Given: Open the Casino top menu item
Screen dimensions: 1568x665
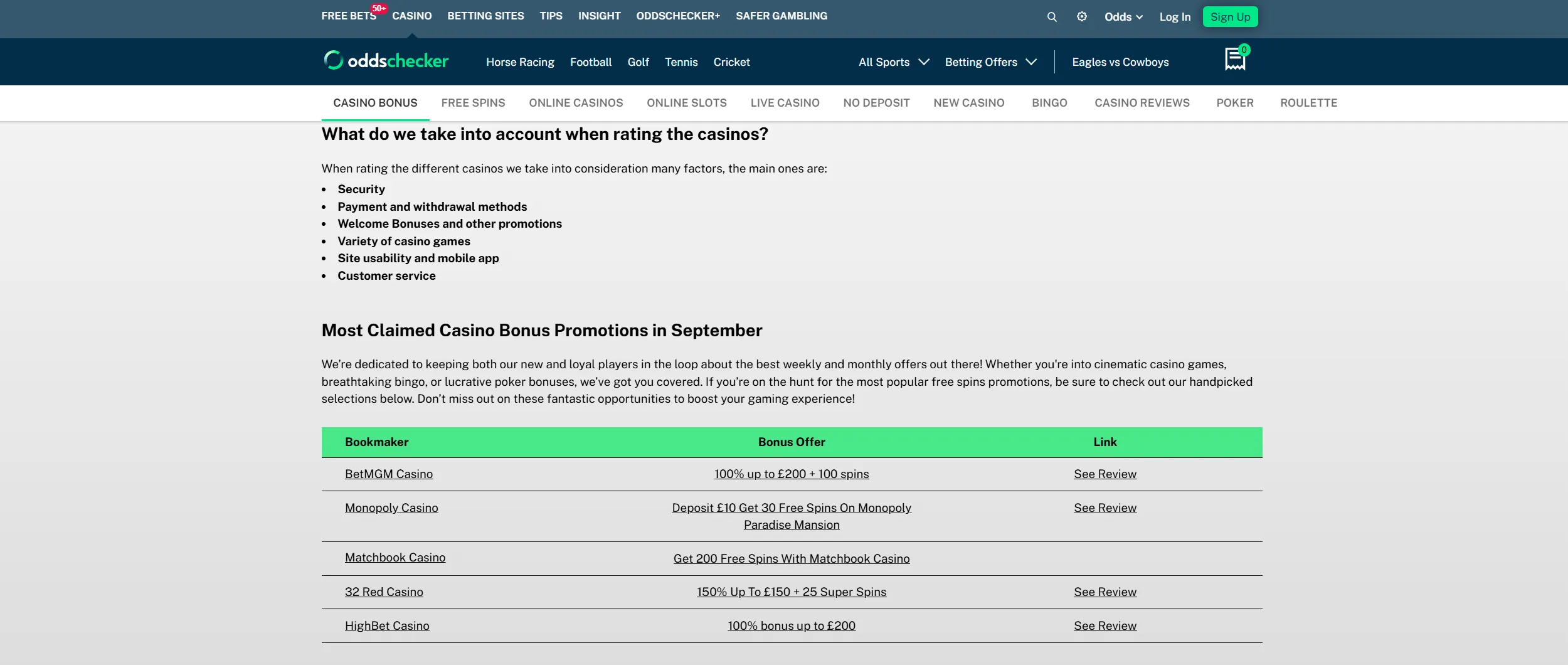Looking at the screenshot, I should (412, 16).
